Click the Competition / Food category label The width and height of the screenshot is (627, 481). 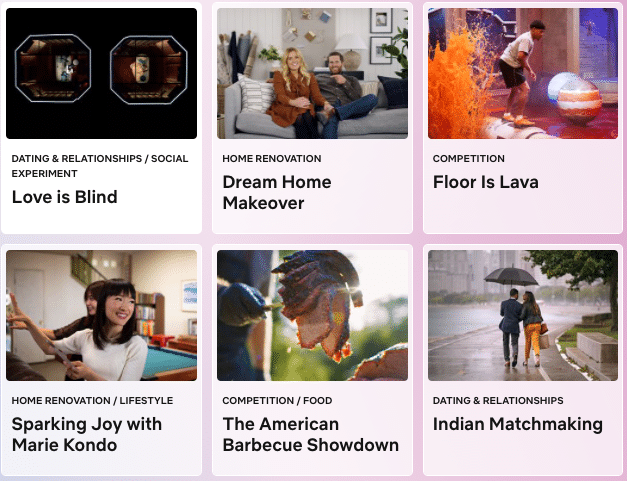[x=277, y=400]
